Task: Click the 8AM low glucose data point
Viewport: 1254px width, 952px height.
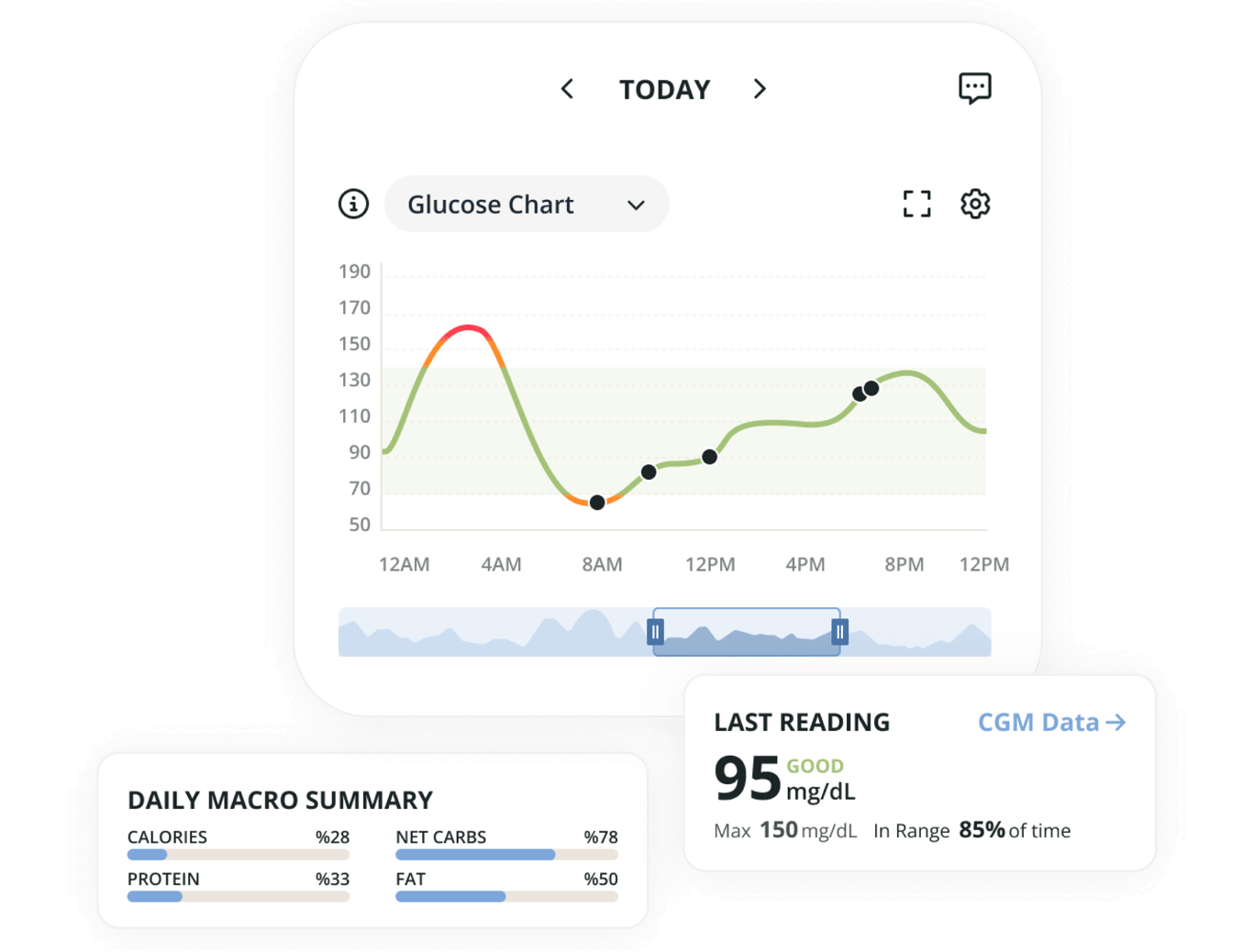Action: point(597,504)
